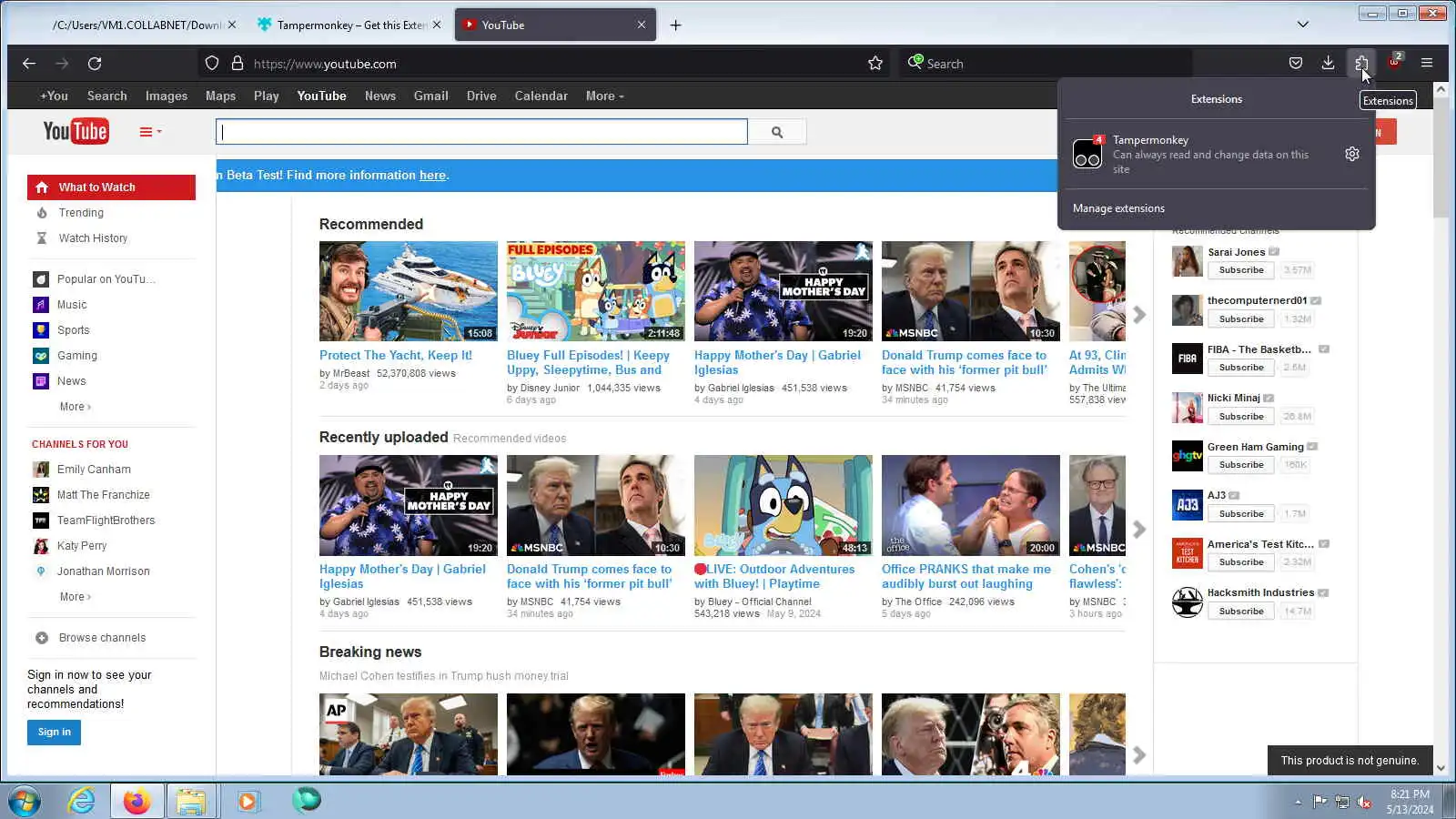
Task: Open the list all tabs chevron
Action: (1303, 25)
